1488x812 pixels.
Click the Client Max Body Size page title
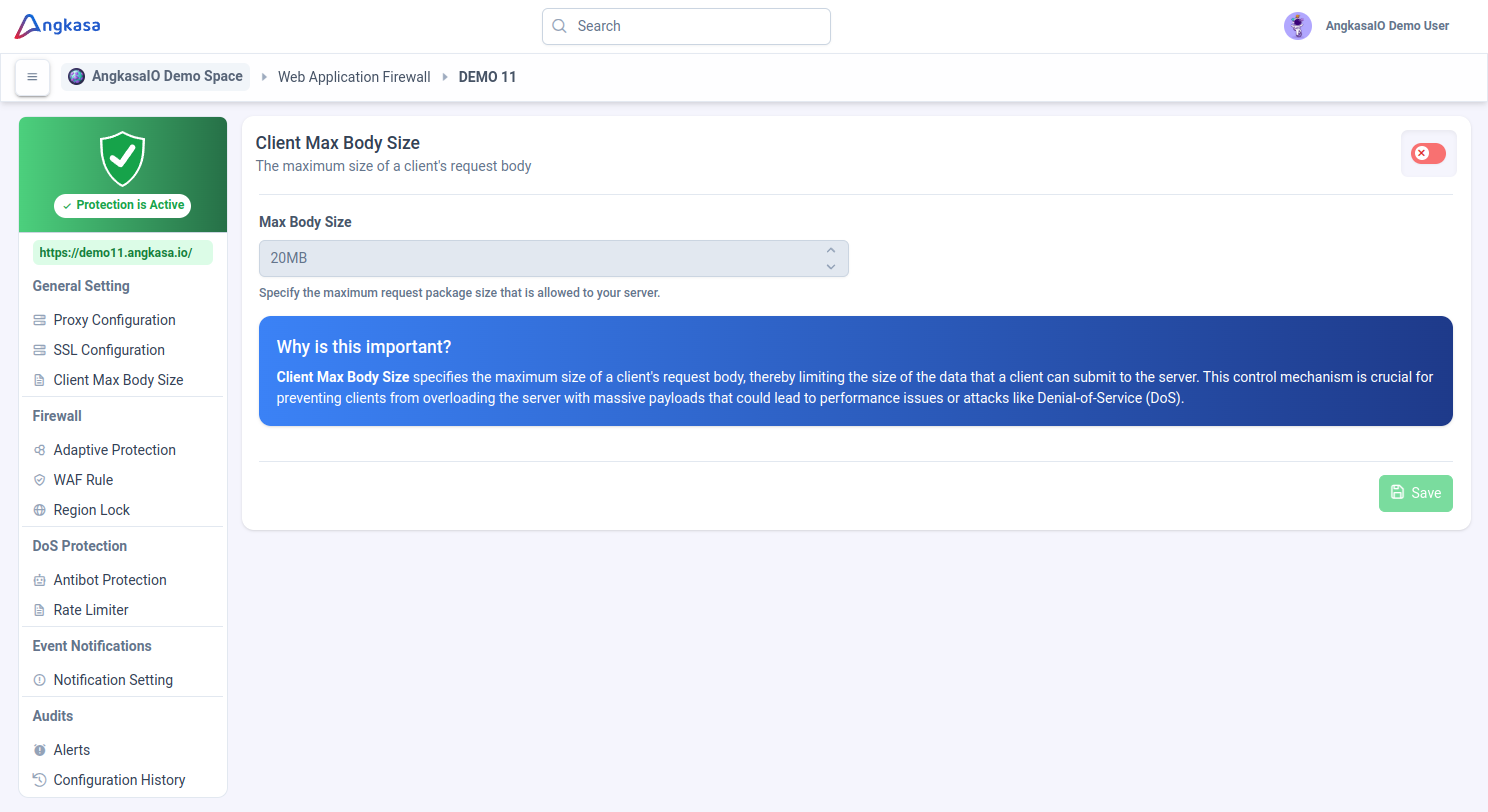338,143
